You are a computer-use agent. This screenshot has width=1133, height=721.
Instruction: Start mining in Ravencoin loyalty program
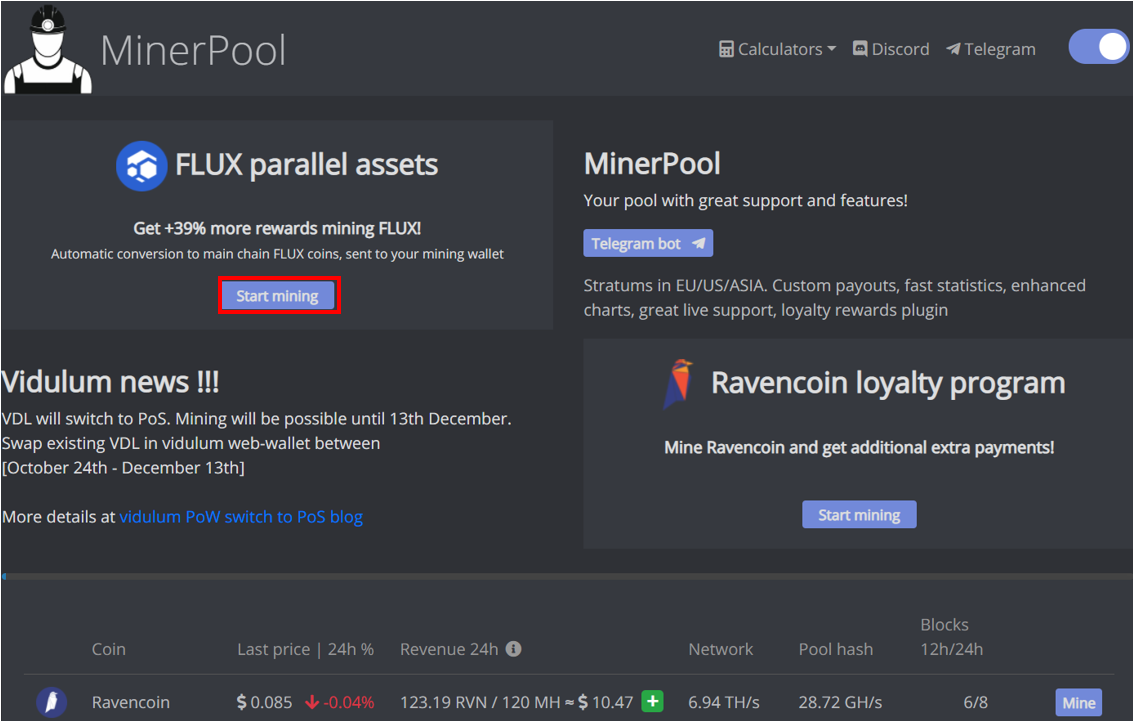(x=859, y=515)
